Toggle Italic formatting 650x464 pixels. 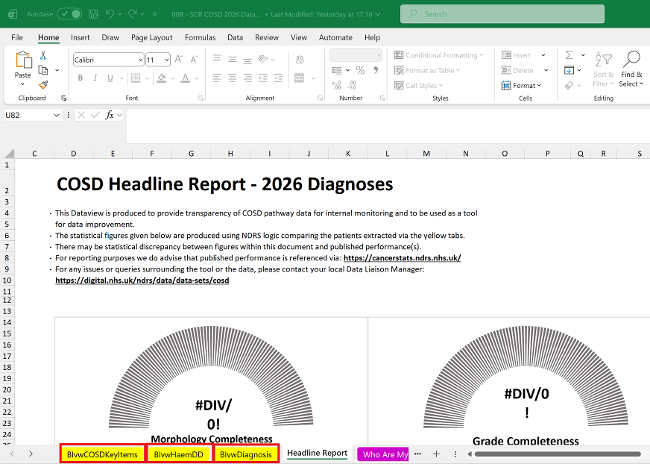pos(95,78)
